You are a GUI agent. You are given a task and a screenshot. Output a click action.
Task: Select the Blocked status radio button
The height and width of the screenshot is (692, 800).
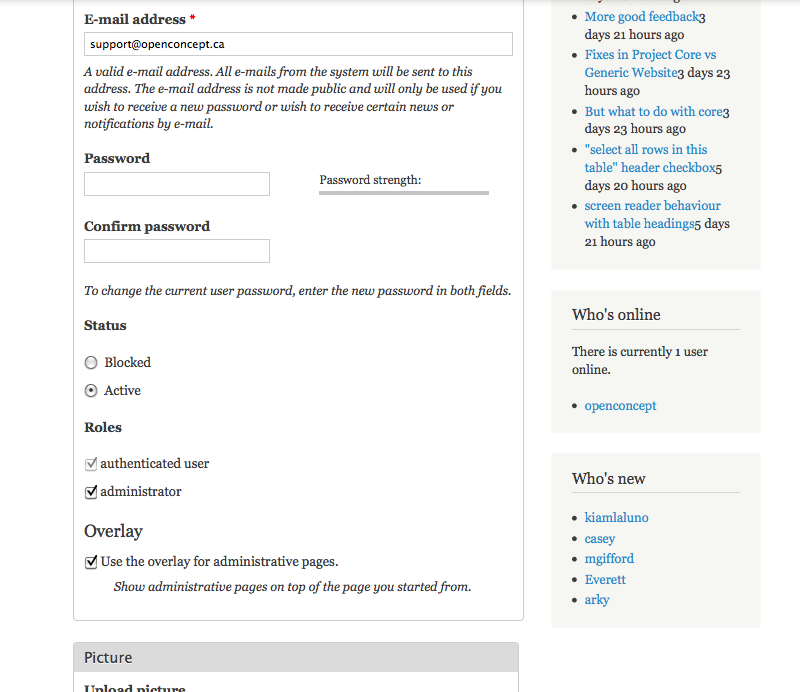91,363
